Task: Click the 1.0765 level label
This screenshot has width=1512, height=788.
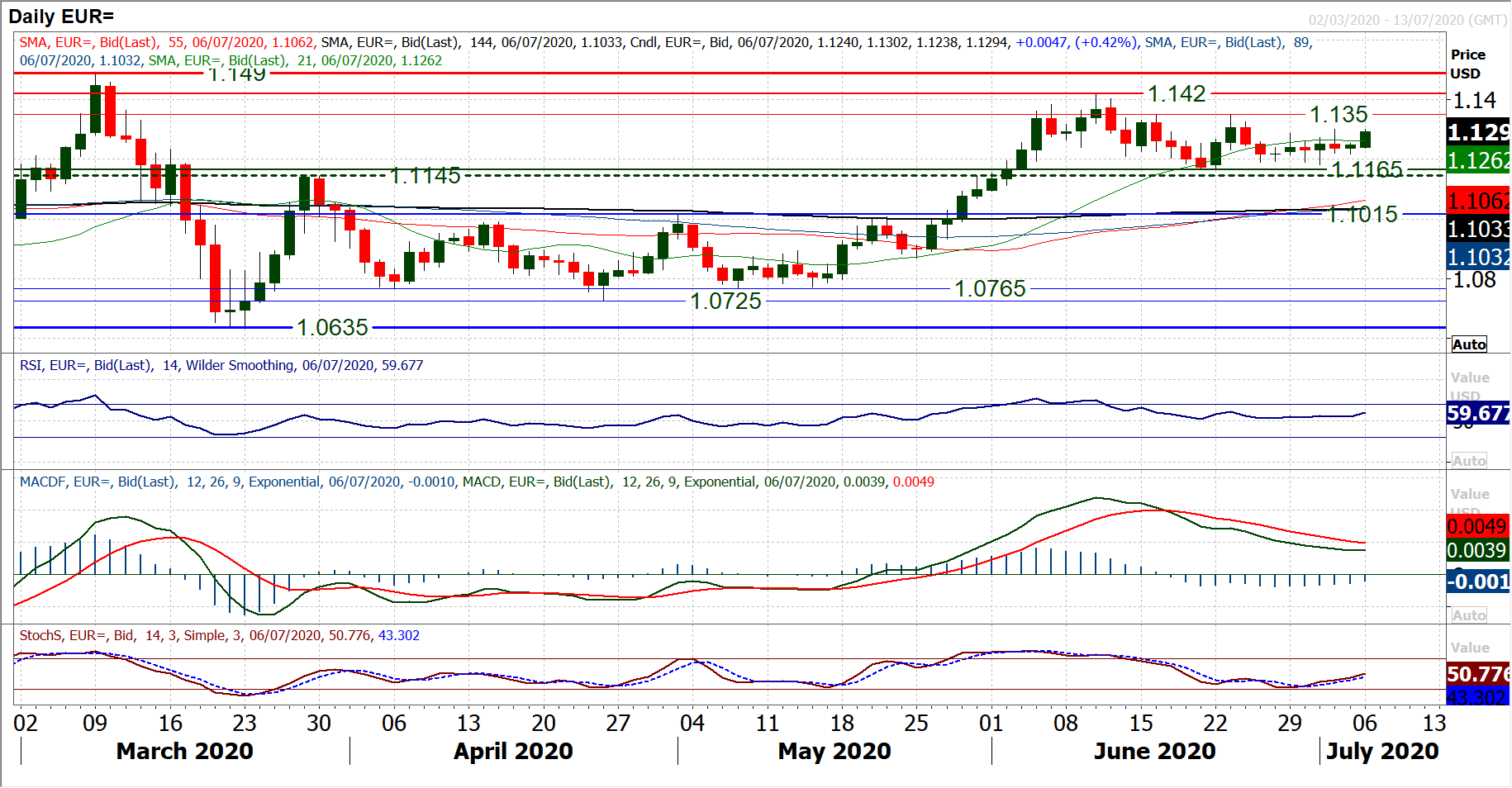Action: [990, 289]
